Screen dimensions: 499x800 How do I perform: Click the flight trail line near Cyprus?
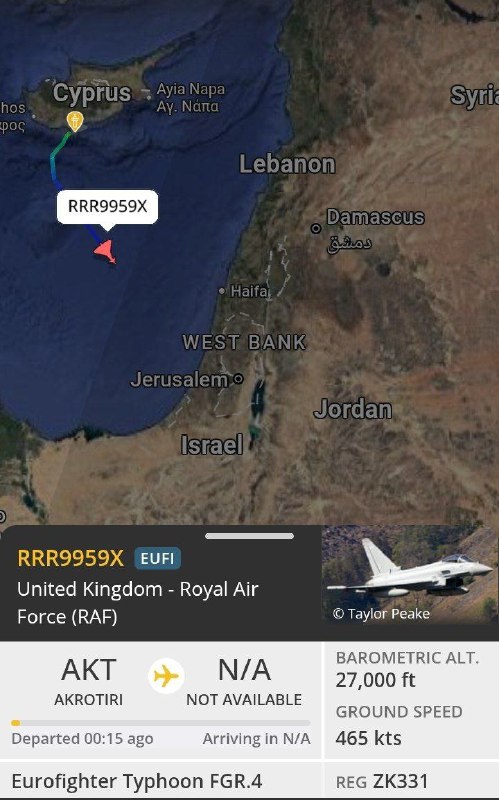(x=55, y=158)
